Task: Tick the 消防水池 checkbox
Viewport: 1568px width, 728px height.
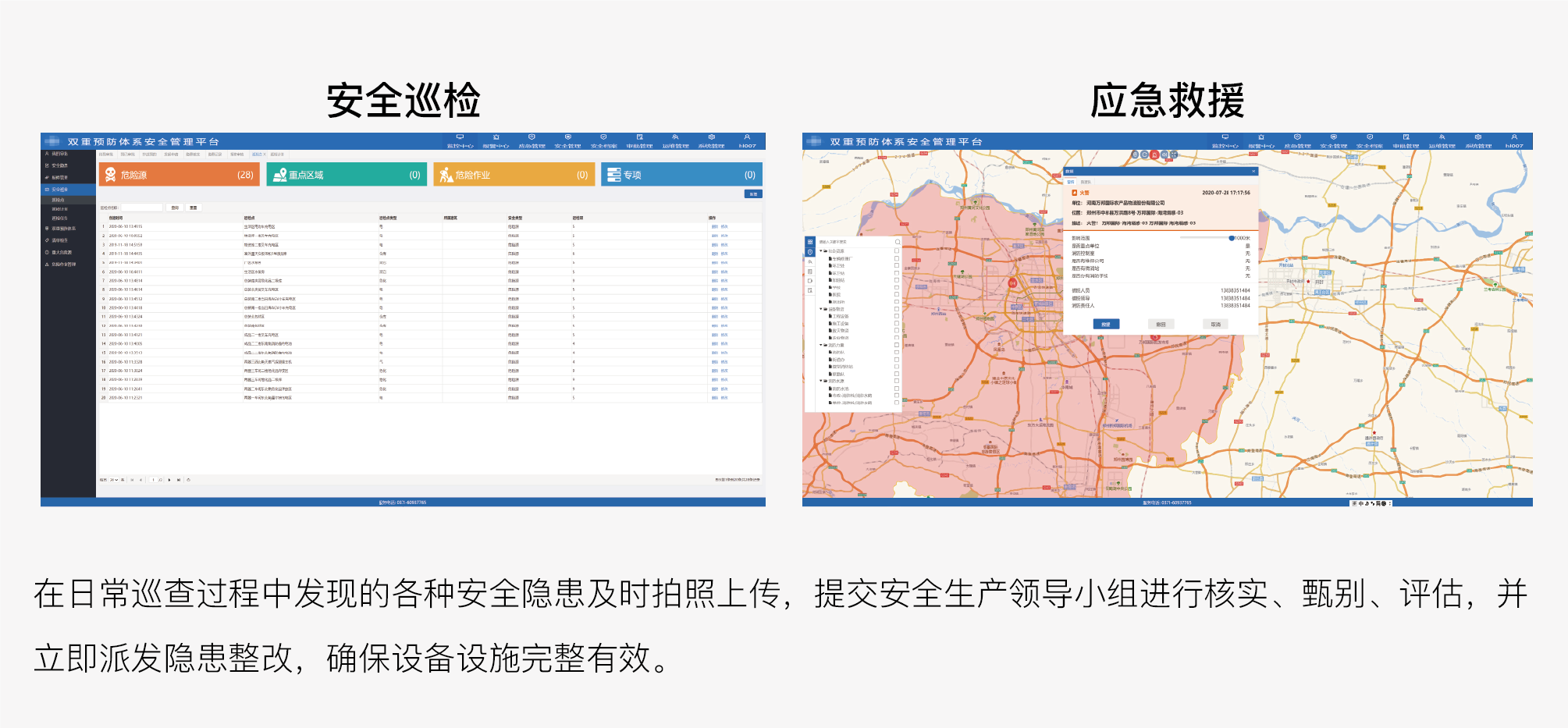Action: (x=897, y=389)
